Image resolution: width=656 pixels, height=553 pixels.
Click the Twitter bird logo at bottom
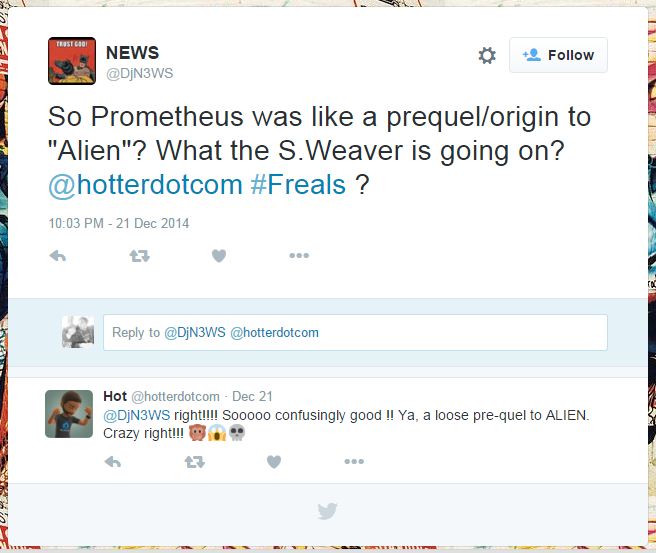click(x=327, y=511)
